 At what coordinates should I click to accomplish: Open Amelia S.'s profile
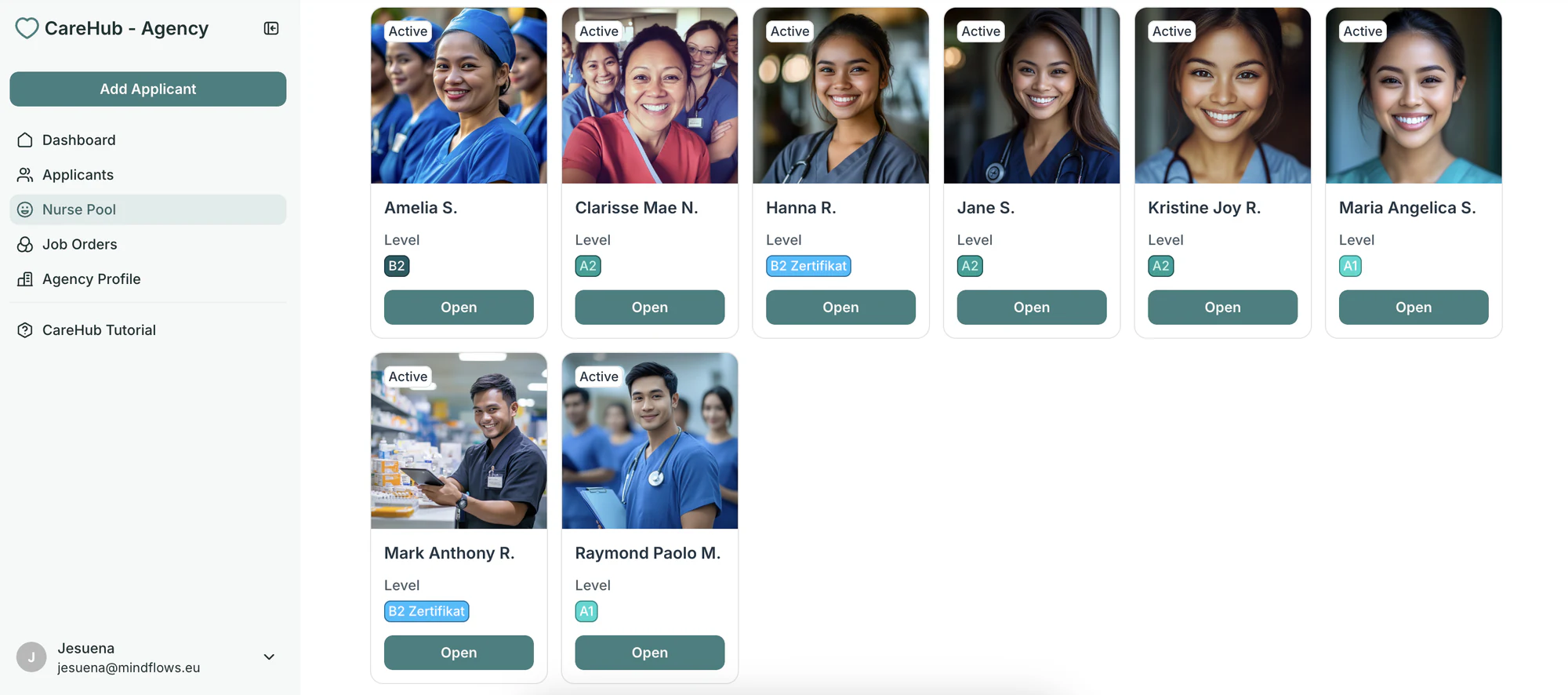click(x=459, y=307)
